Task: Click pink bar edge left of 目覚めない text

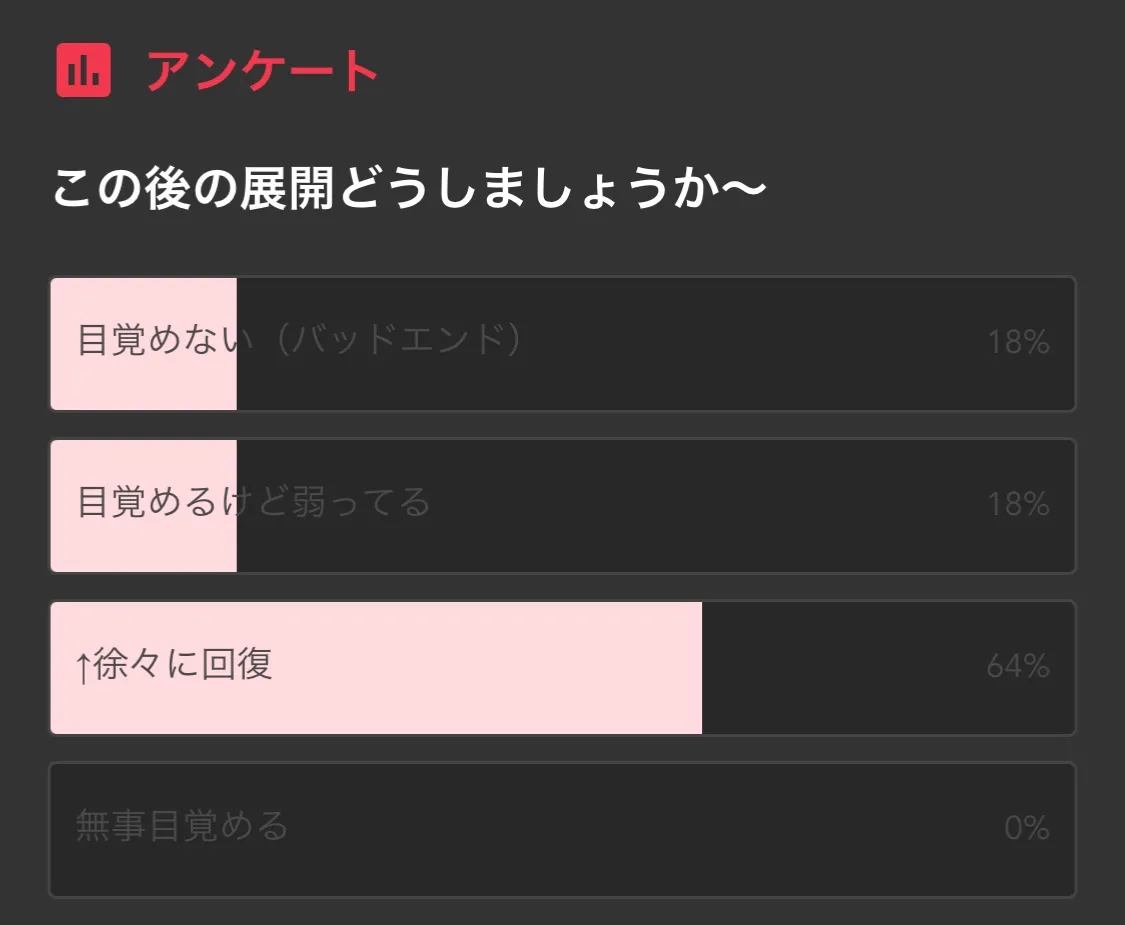Action: (x=62, y=343)
